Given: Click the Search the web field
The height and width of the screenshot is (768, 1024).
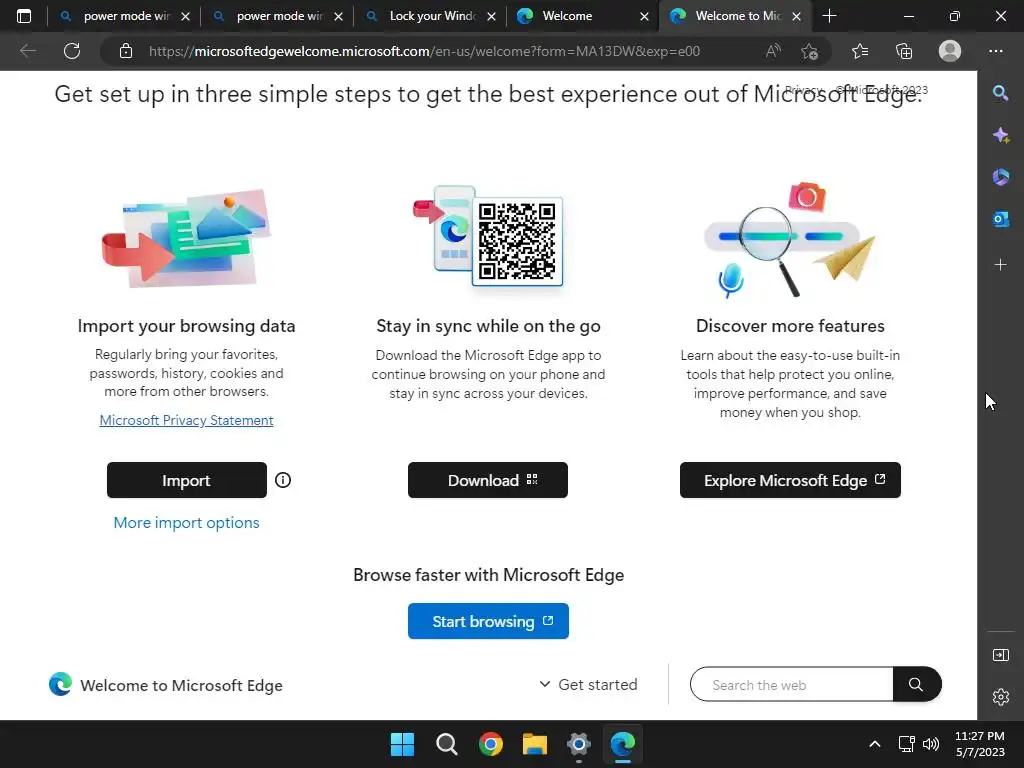Looking at the screenshot, I should click(x=792, y=684).
